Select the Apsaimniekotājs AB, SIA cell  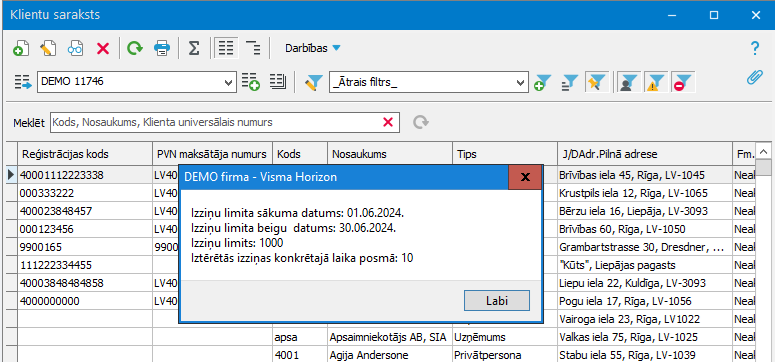point(390,337)
